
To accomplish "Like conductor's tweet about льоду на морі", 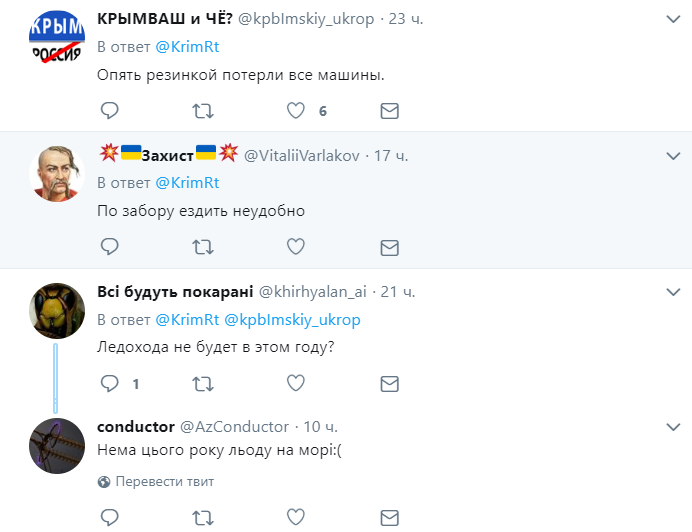I will coord(296,517).
